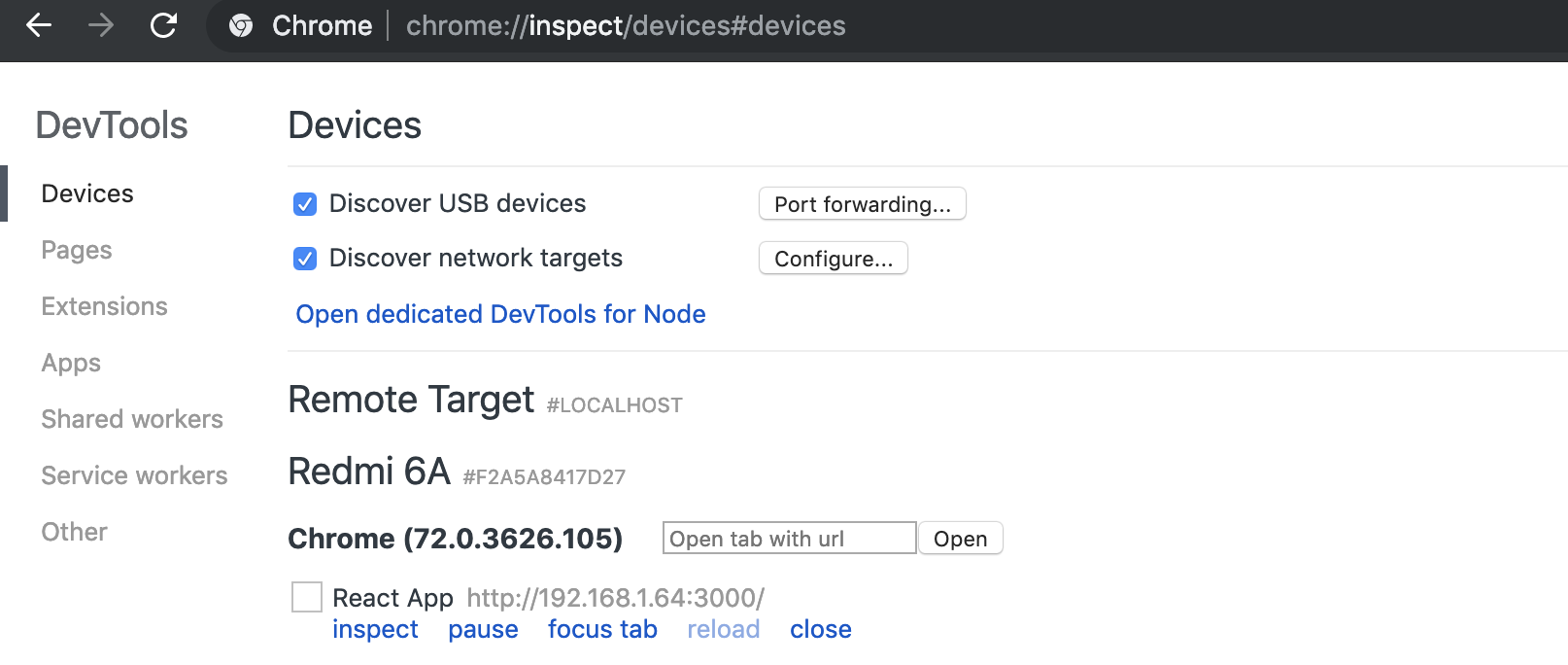Focus the chrome://inspect address bar URL

click(626, 25)
